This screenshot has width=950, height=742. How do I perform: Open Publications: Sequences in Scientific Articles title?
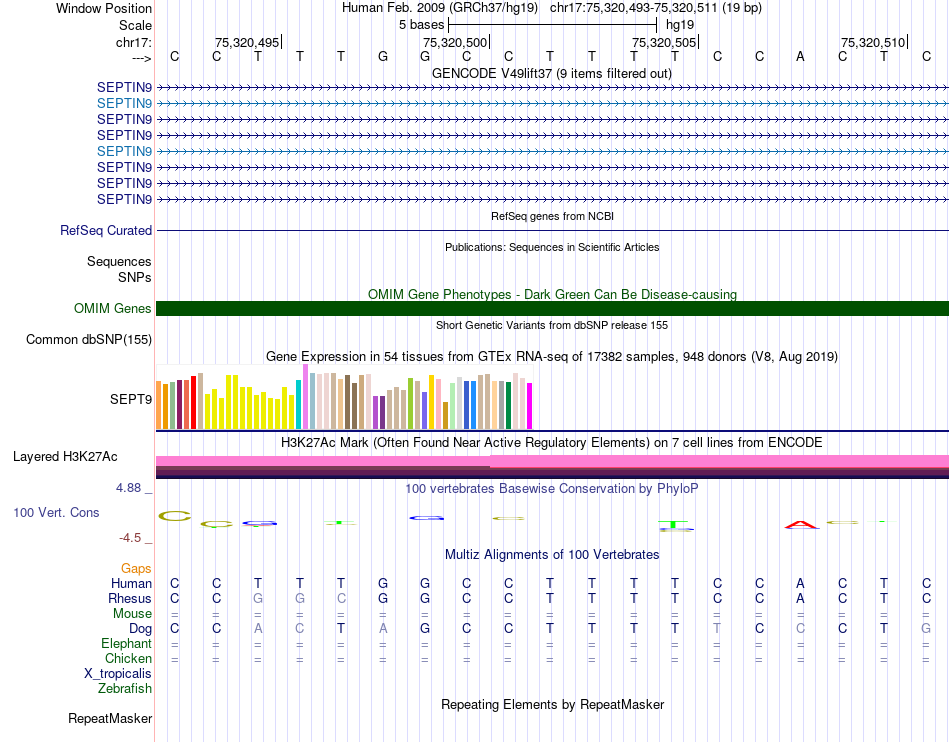[x=552, y=247]
